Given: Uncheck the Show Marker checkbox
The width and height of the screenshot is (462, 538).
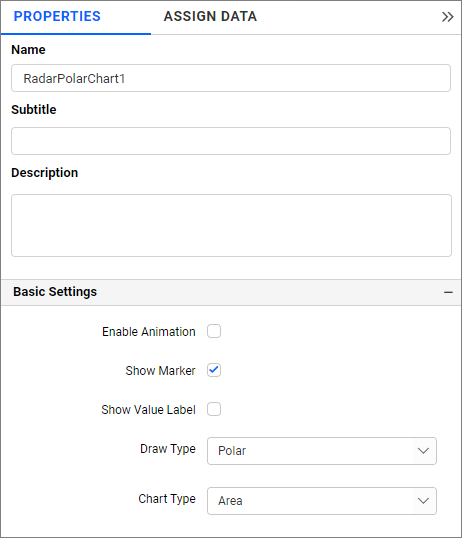Looking at the screenshot, I should tap(214, 370).
